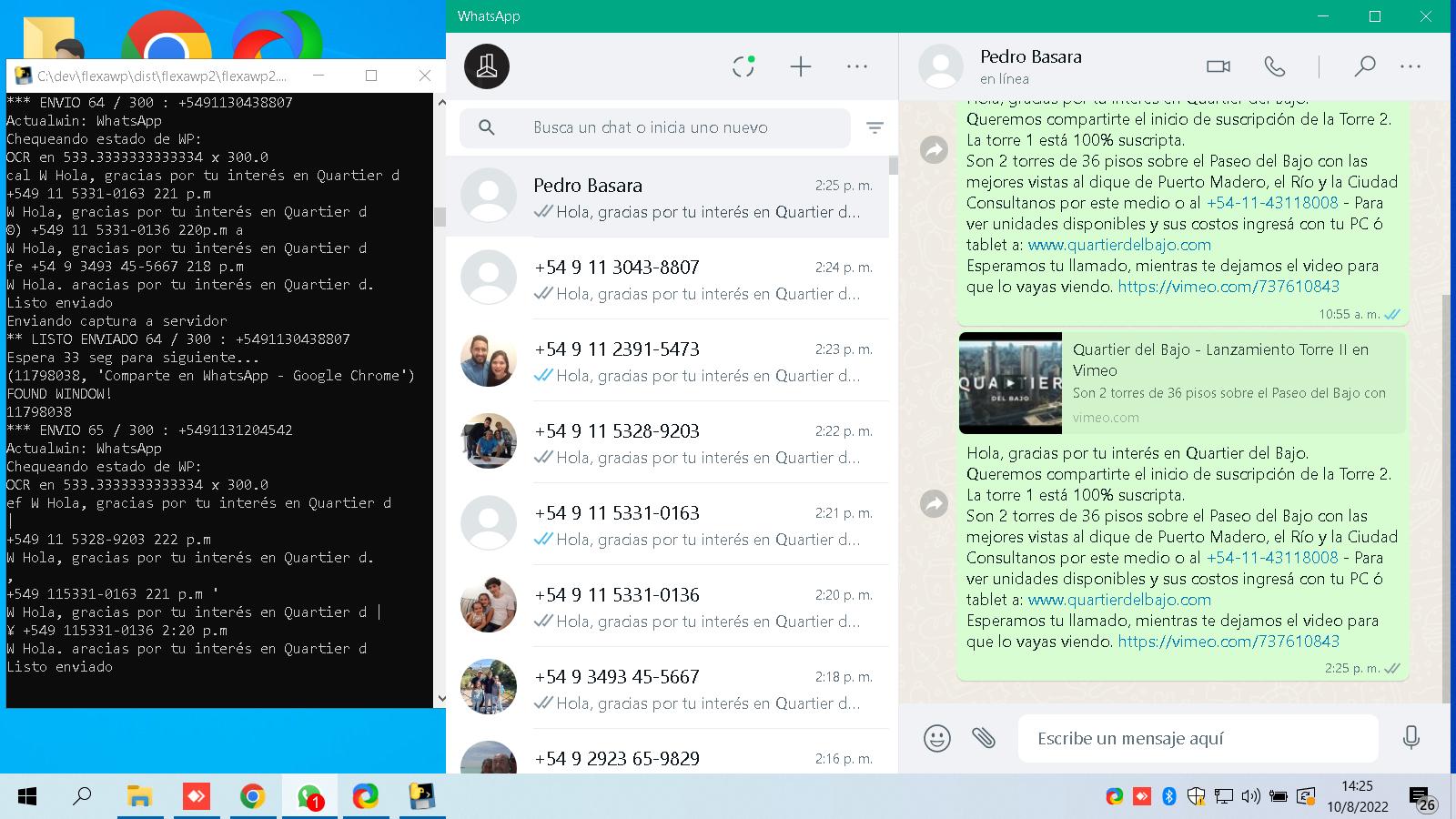Image resolution: width=1456 pixels, height=819 pixels.
Task: Click the Vimeo link preview title text
Action: pos(1220,359)
